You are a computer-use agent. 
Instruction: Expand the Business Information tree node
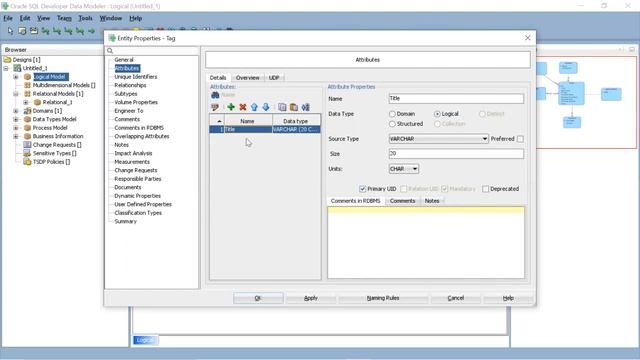point(16,136)
